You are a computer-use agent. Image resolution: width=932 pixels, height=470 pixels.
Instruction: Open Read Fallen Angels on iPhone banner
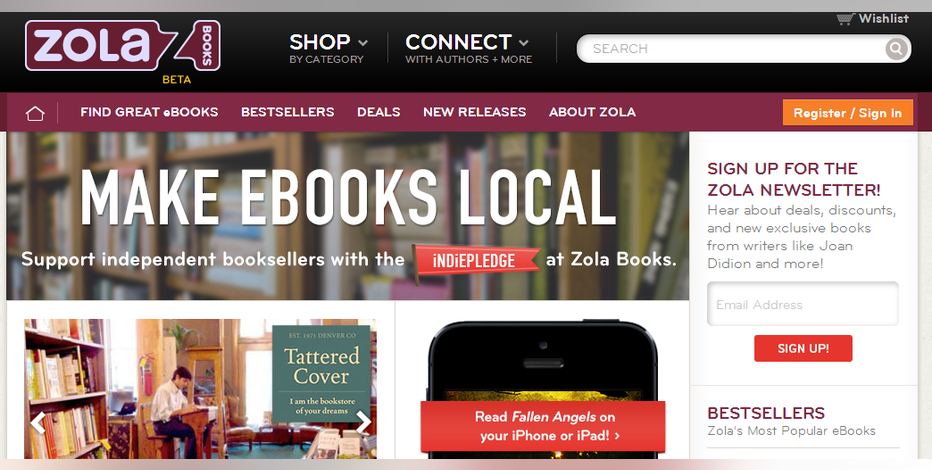pos(543,427)
